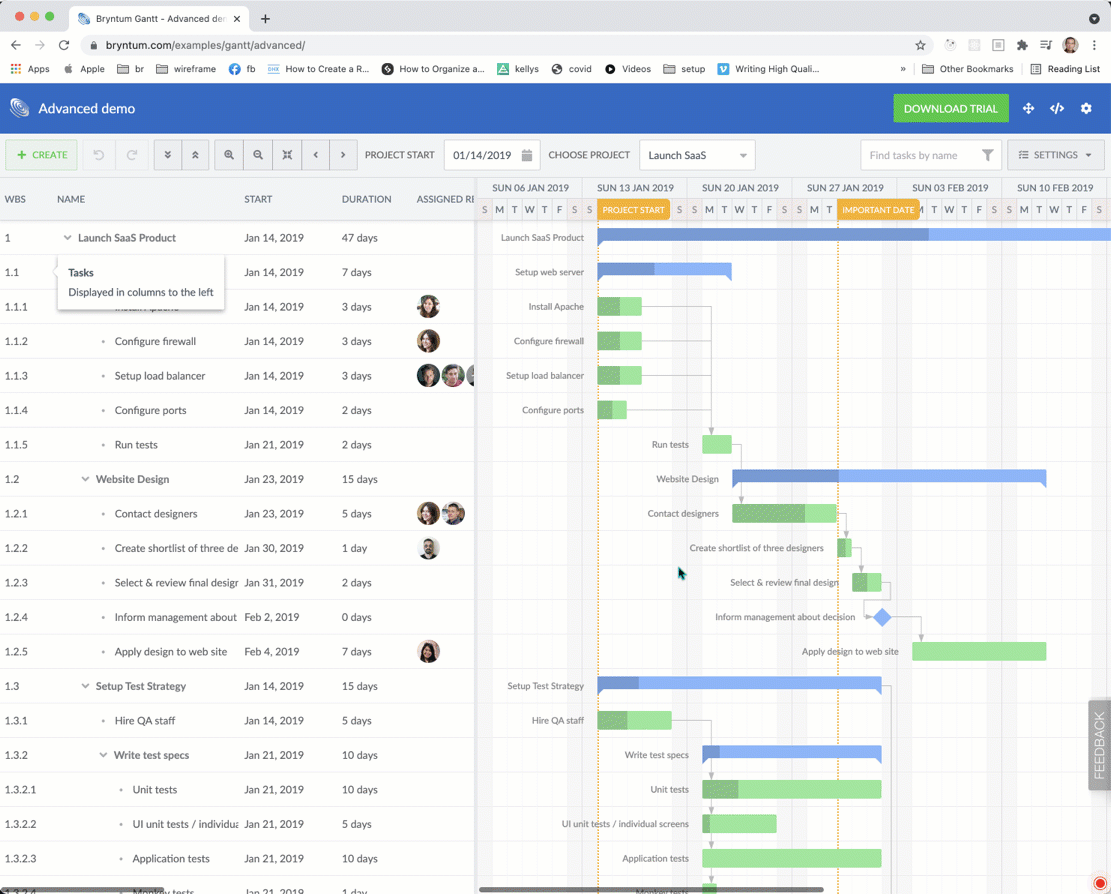
Task: Click the Assigned Resources column header
Action: pyautogui.click(x=445, y=199)
